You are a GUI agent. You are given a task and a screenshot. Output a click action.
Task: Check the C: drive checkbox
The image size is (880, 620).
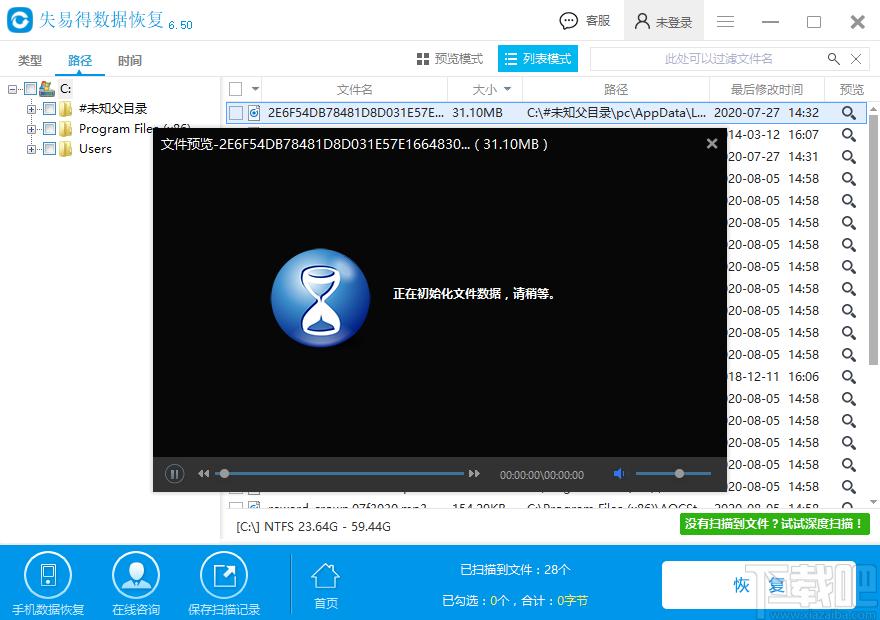click(30, 89)
